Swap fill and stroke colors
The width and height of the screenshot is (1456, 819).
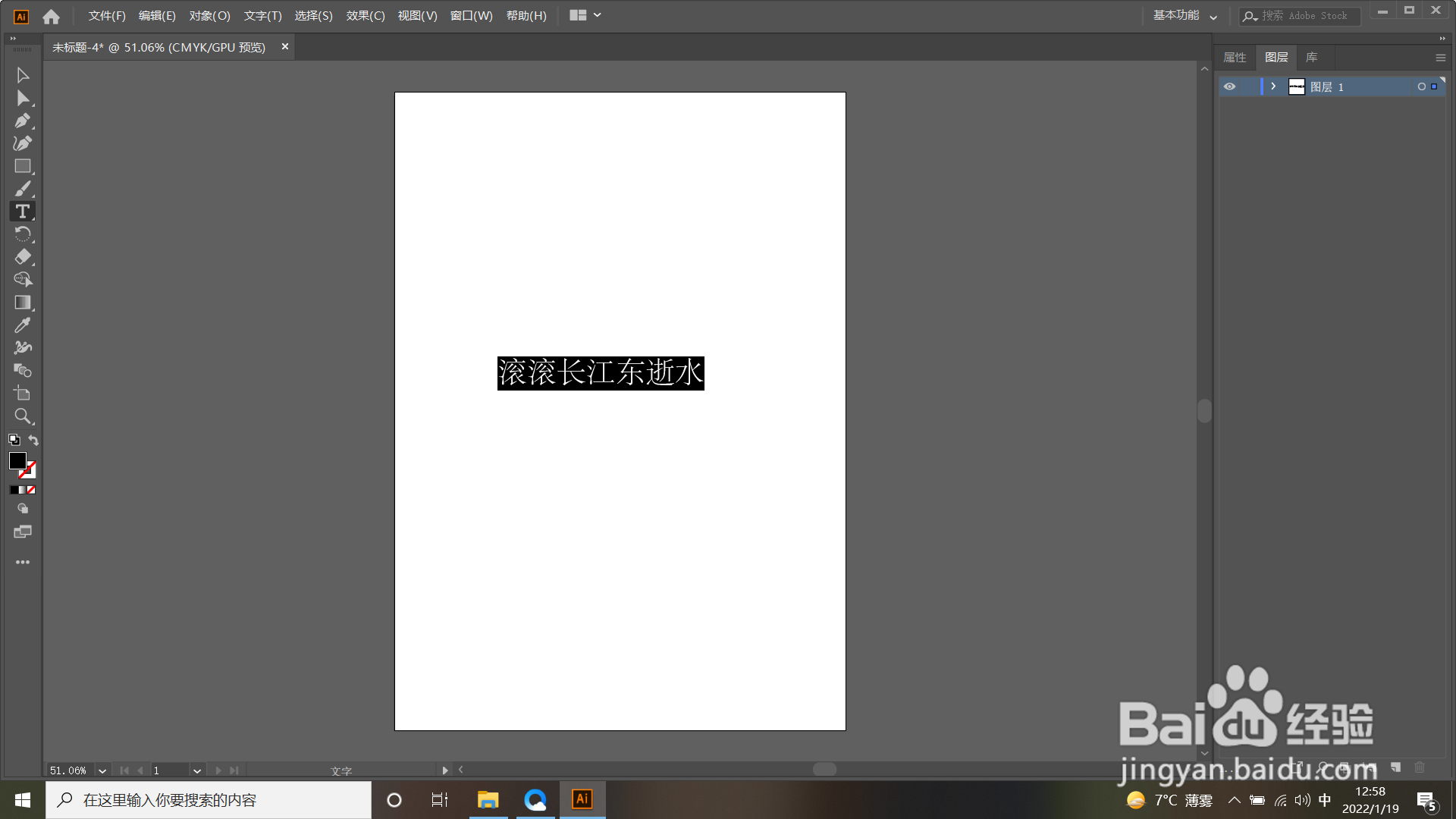(33, 440)
